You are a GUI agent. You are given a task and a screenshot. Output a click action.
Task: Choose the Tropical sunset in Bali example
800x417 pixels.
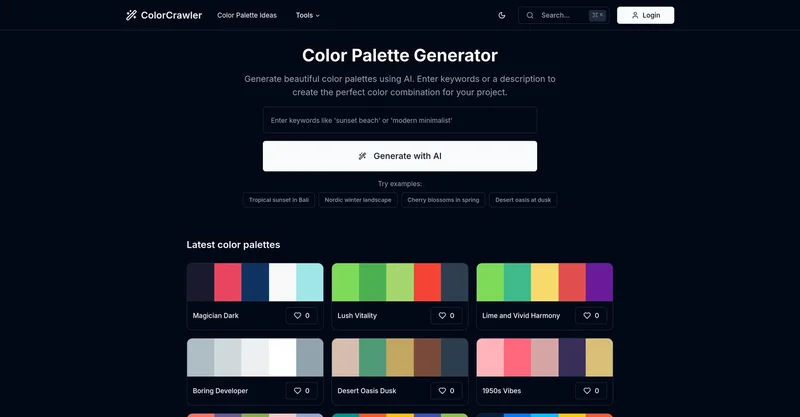279,200
